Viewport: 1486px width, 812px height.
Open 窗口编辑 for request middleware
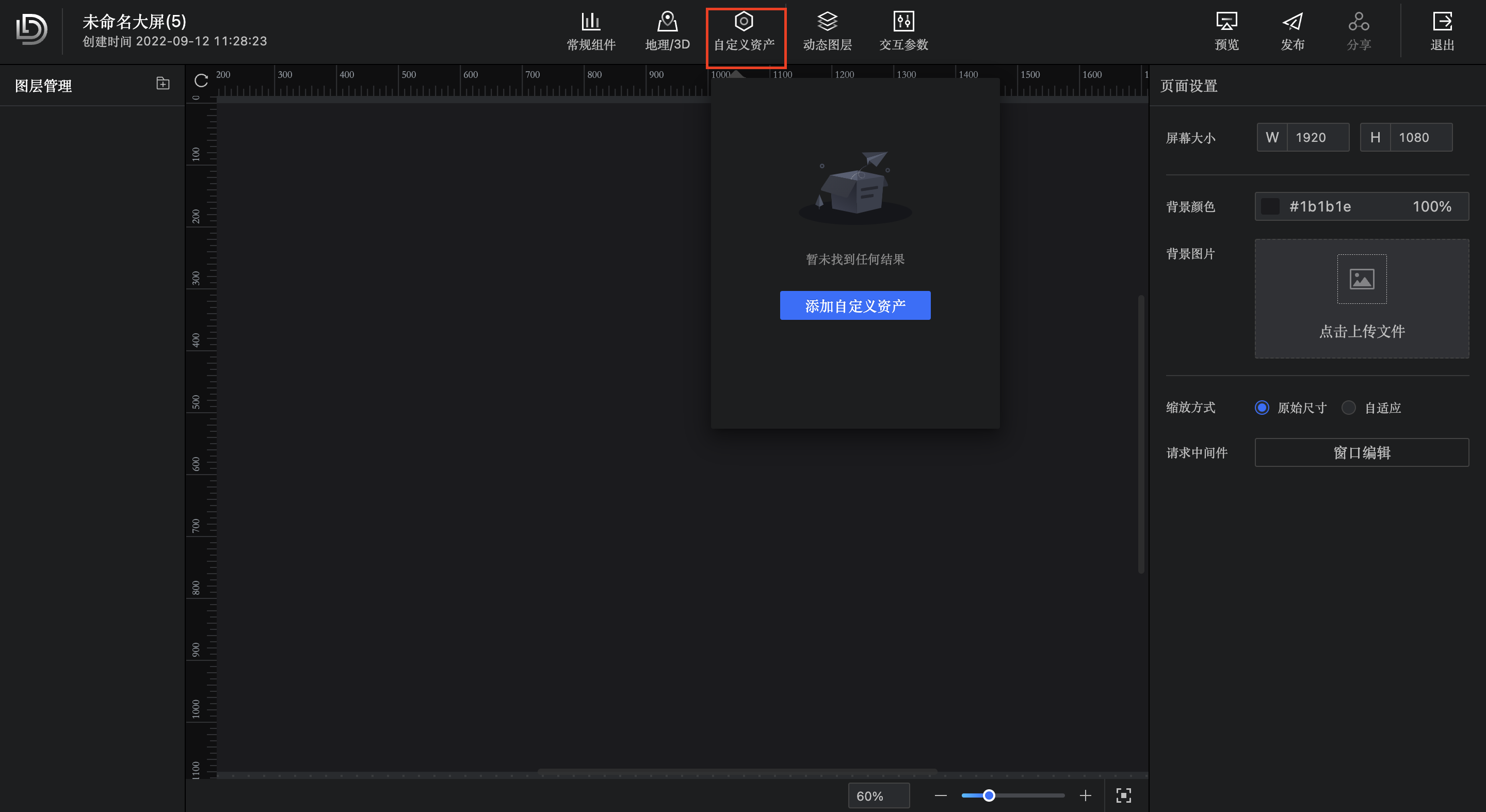[x=1362, y=453]
